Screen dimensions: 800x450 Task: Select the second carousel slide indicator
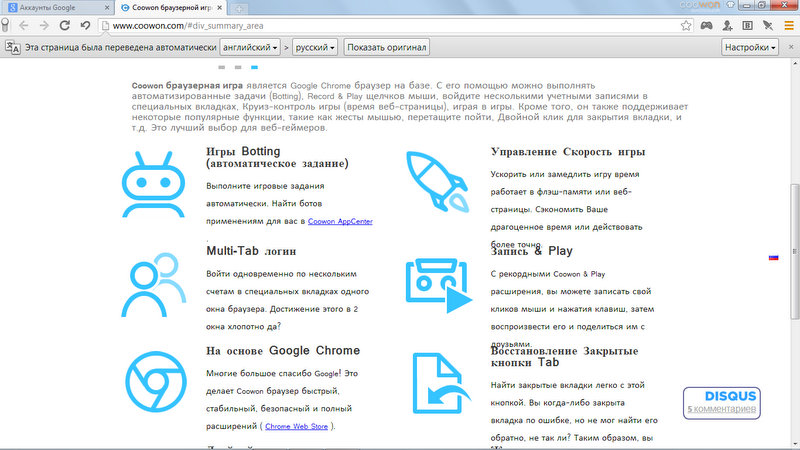click(x=238, y=67)
